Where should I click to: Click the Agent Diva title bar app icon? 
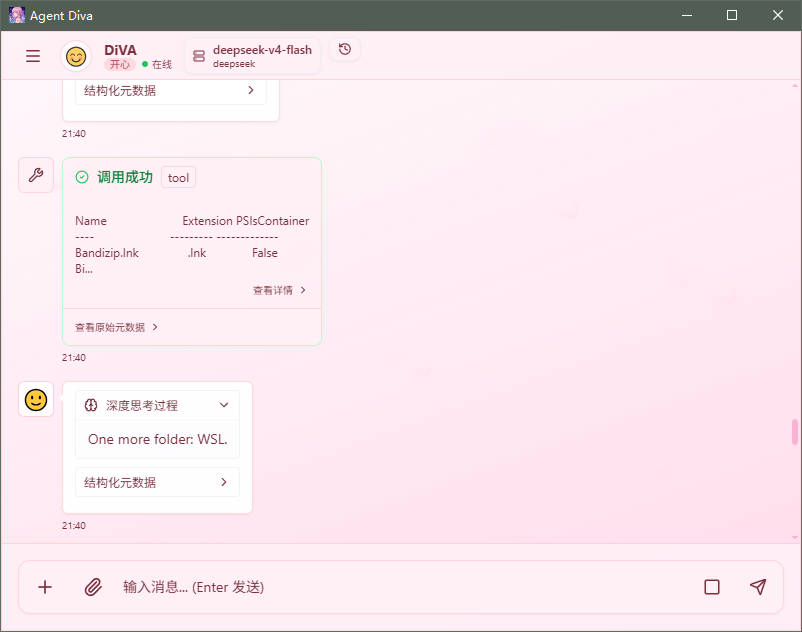click(17, 15)
